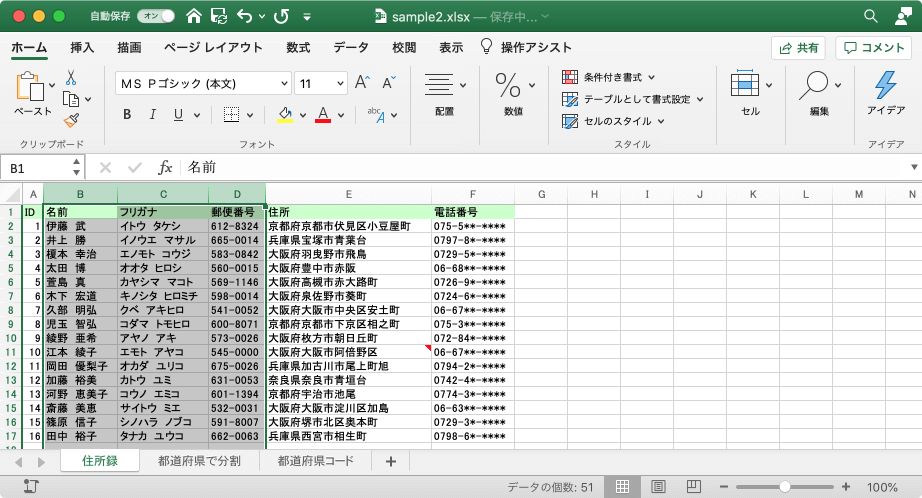Click the formula bar showing 名前
The height and width of the screenshot is (498, 922).
544,168
